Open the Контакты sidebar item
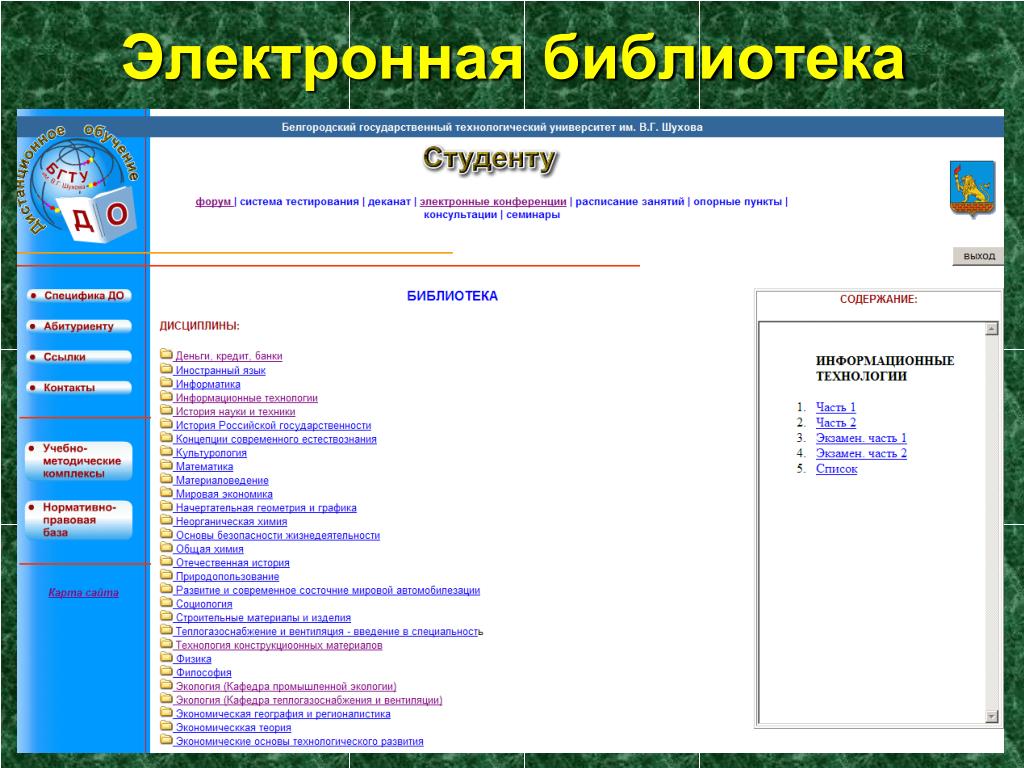1024x768 pixels. (x=79, y=388)
